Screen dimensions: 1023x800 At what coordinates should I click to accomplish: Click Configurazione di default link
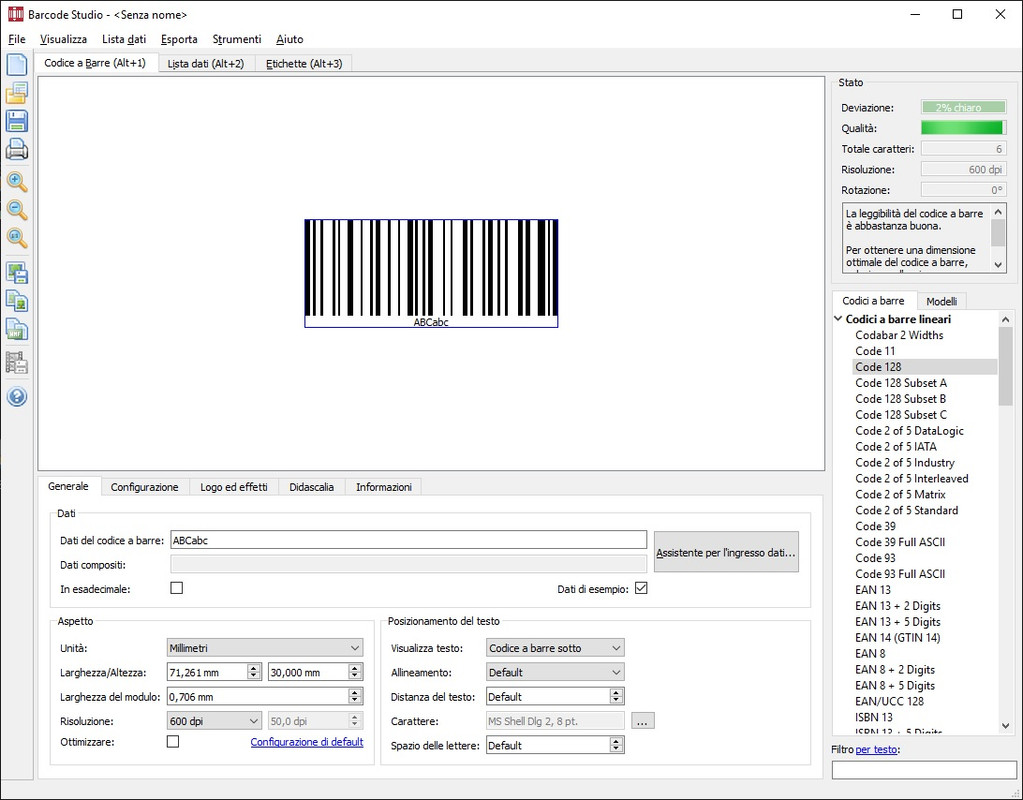[307, 742]
